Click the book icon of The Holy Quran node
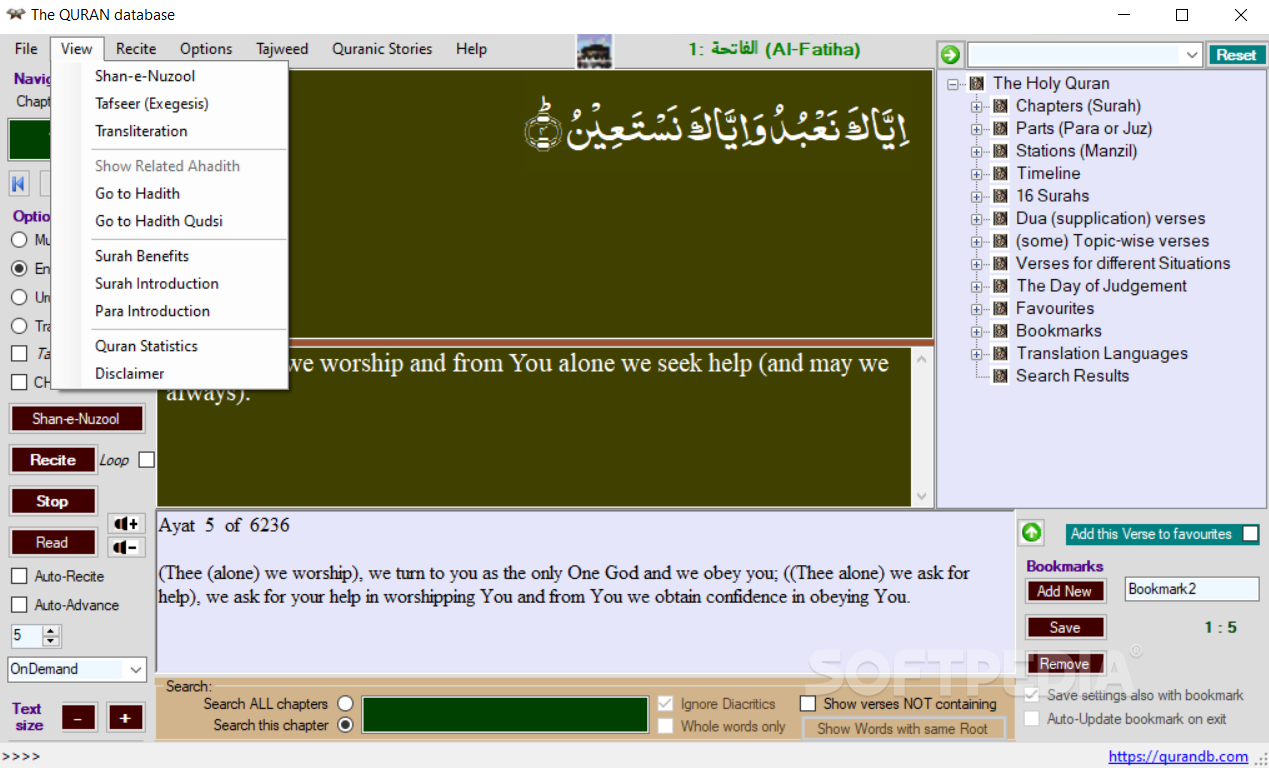The image size is (1269, 768). click(x=977, y=83)
